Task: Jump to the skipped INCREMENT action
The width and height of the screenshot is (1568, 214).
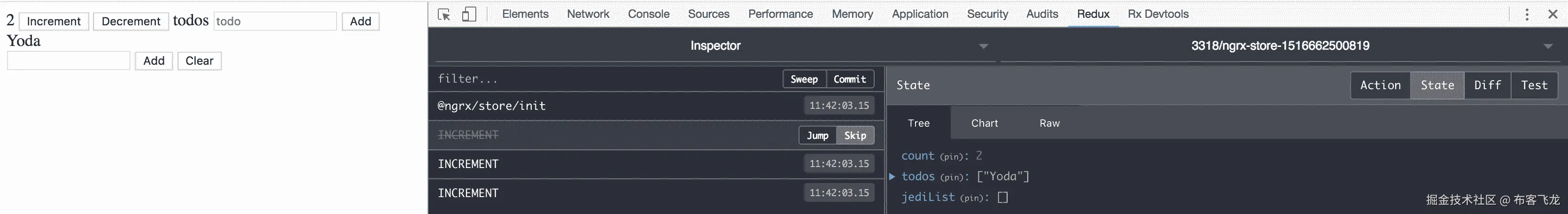Action: coord(817,136)
